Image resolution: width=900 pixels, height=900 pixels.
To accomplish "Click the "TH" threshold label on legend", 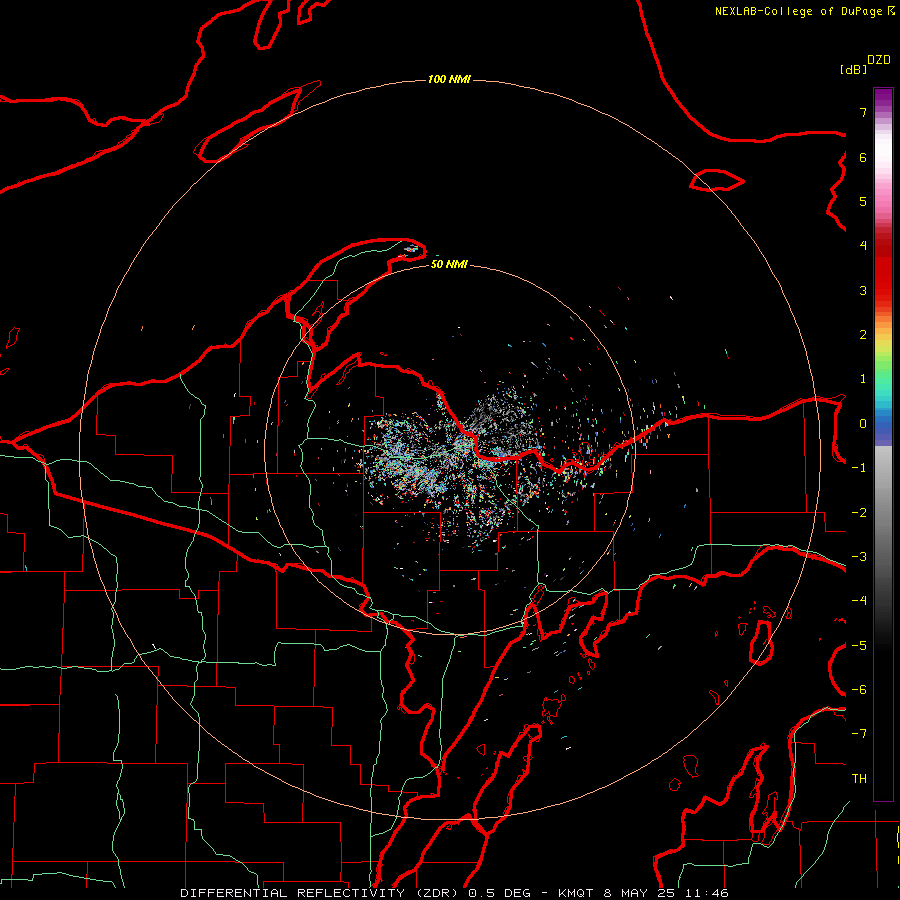I will [859, 779].
